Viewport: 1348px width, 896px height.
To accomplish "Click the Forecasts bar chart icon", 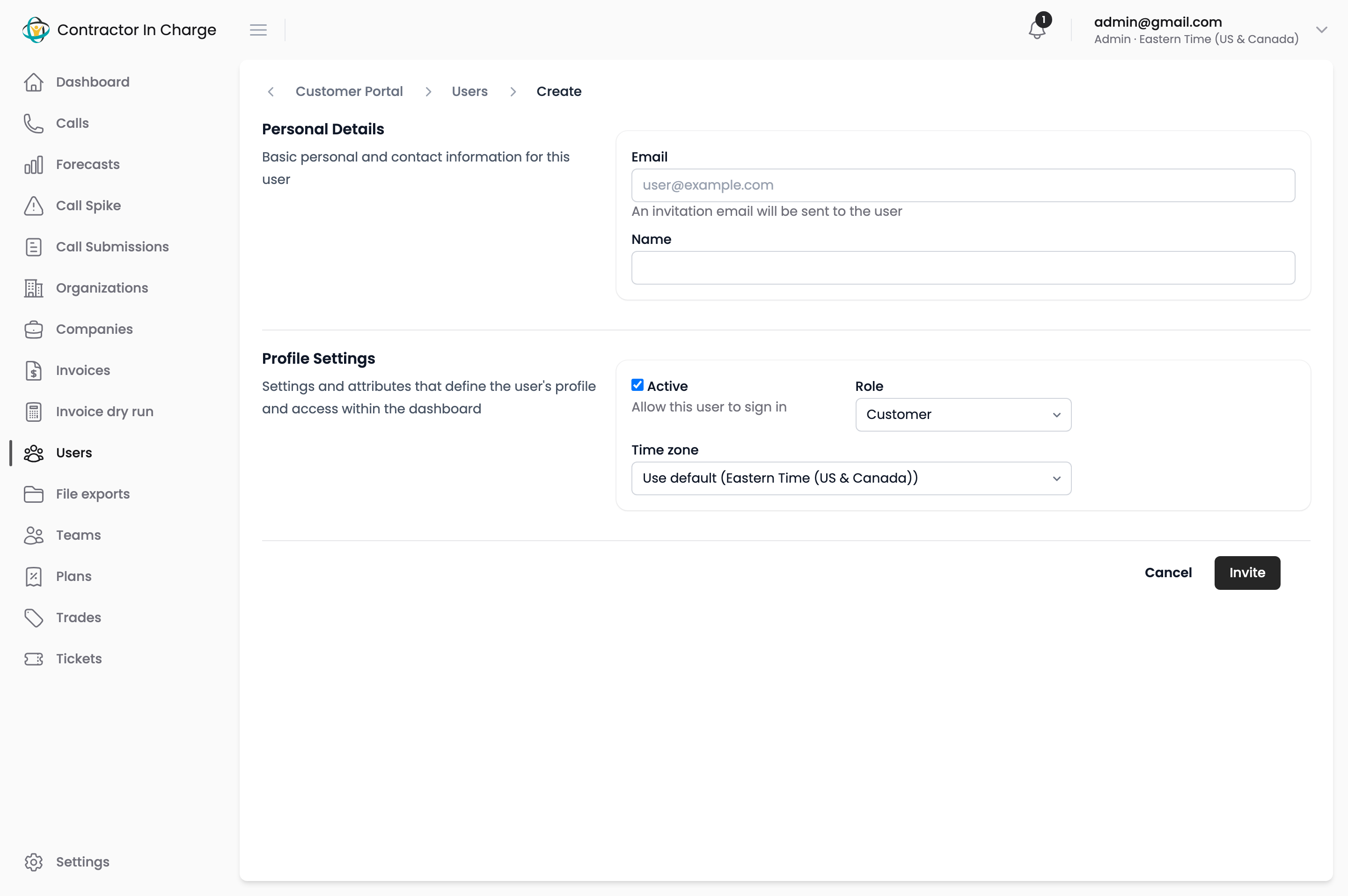I will pyautogui.click(x=34, y=165).
